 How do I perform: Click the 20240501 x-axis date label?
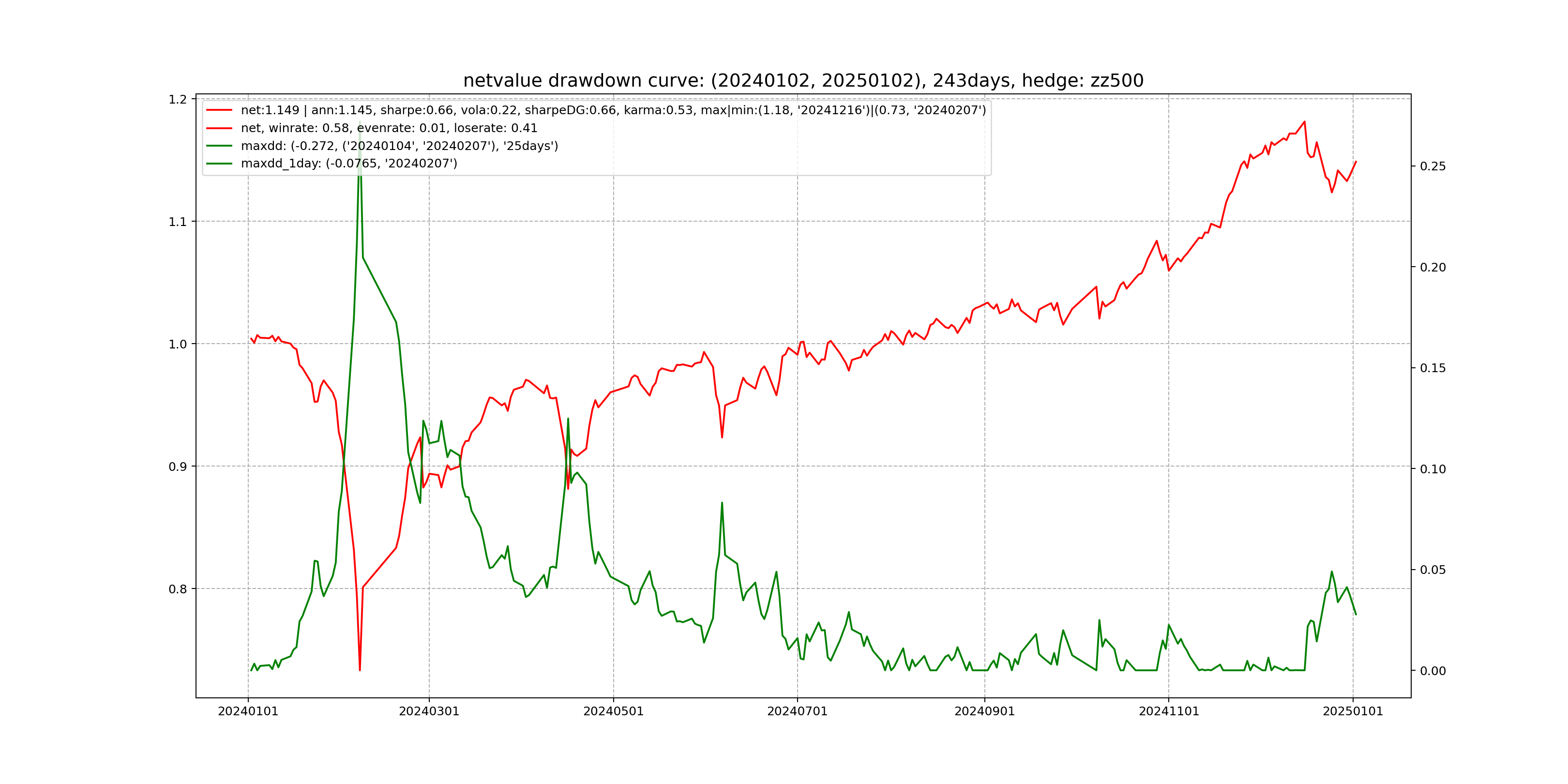[613, 711]
